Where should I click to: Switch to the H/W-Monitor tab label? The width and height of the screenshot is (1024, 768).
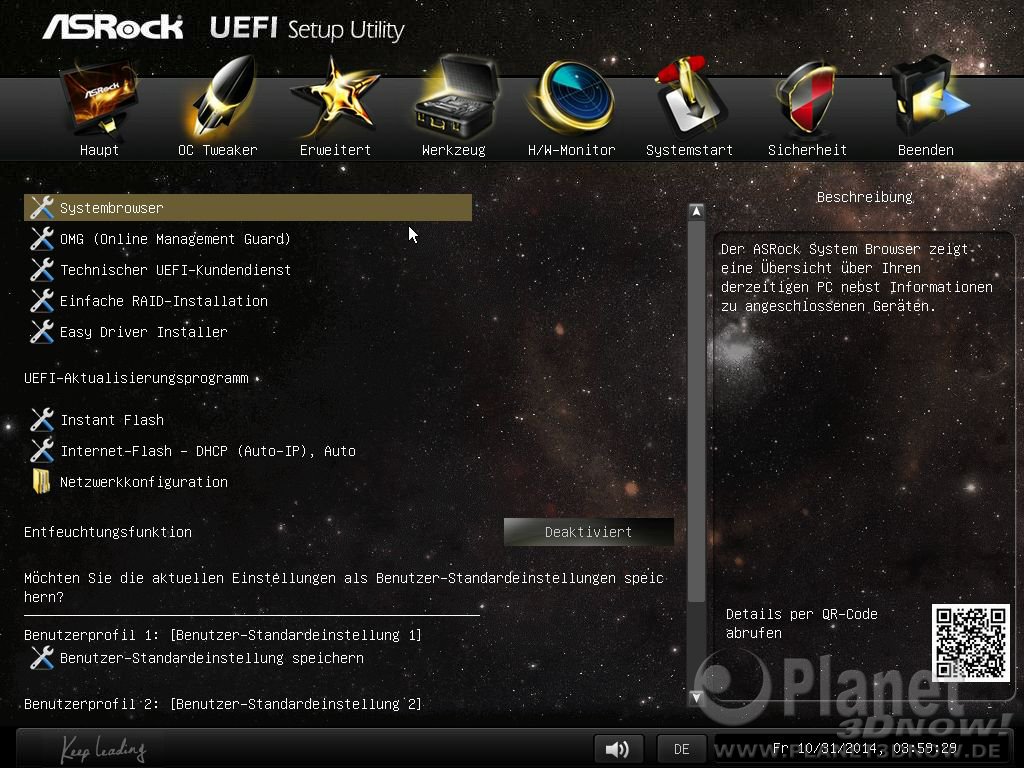pyautogui.click(x=571, y=150)
